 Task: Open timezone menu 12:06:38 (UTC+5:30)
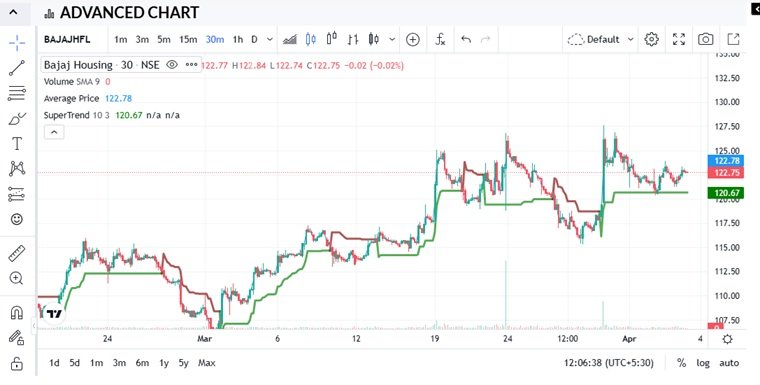click(x=608, y=363)
